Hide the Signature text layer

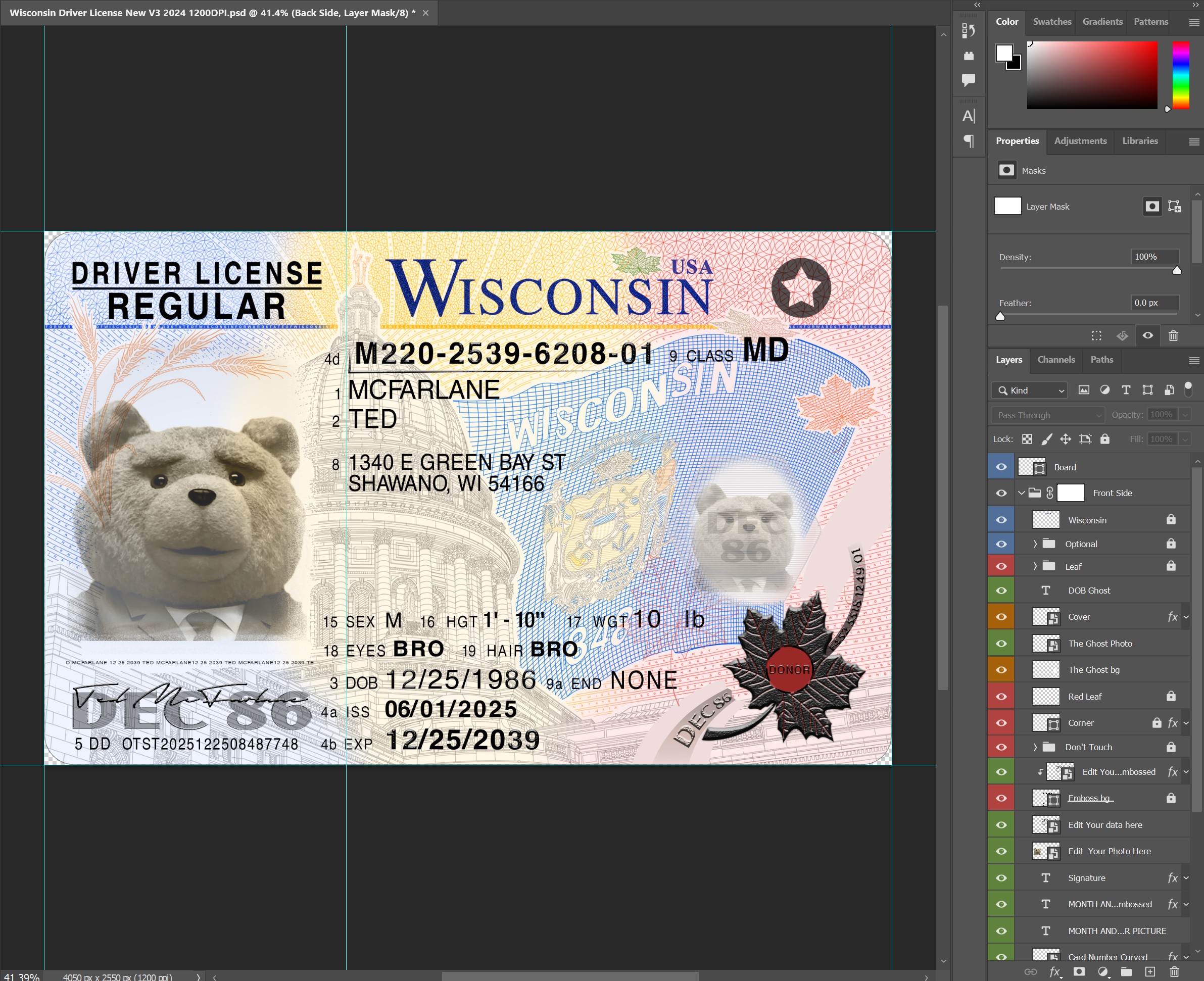(1001, 877)
